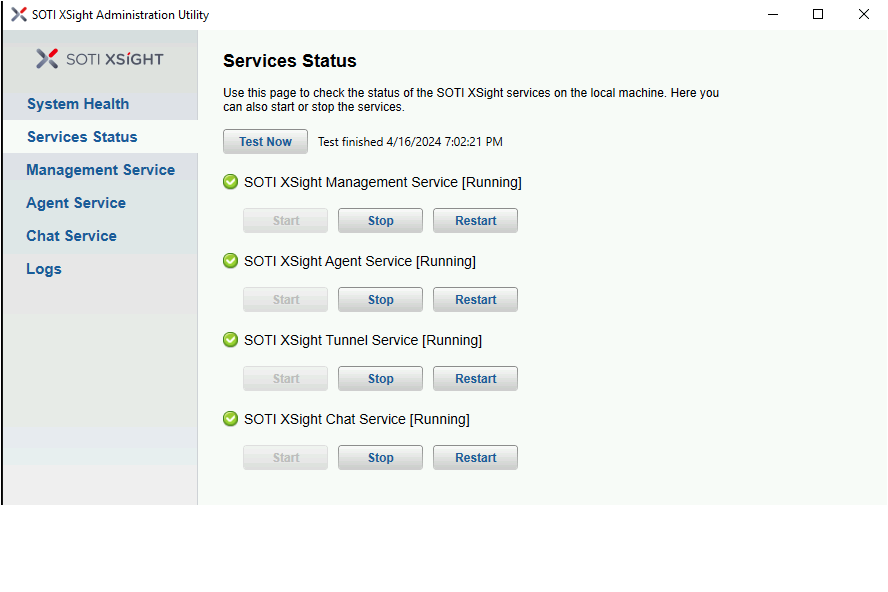
Task: Switch to Chat Service settings
Action: tap(71, 236)
